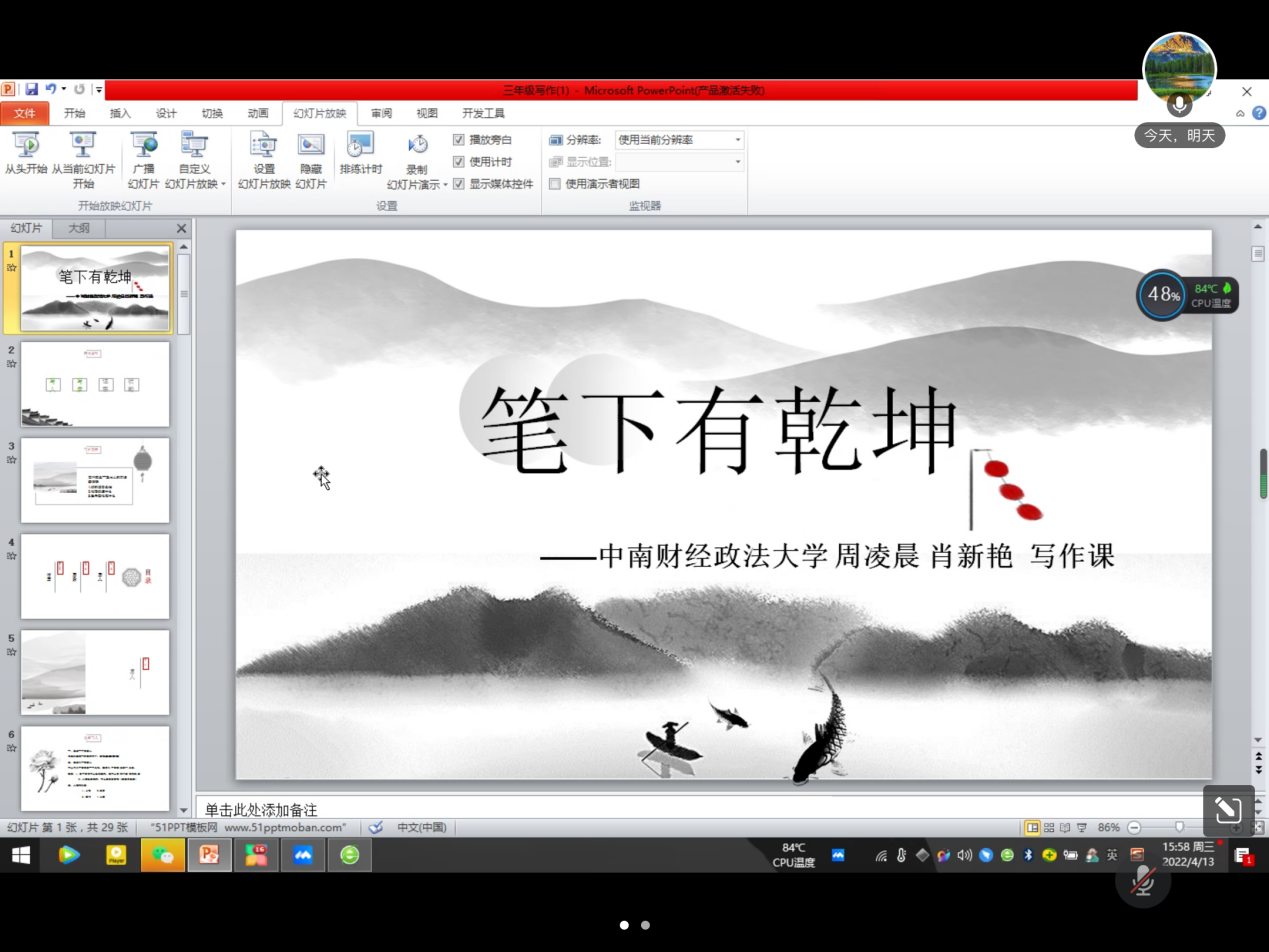This screenshot has height=952, width=1269.
Task: Switch to the Outline (大纲) pane tab
Action: pyautogui.click(x=79, y=228)
